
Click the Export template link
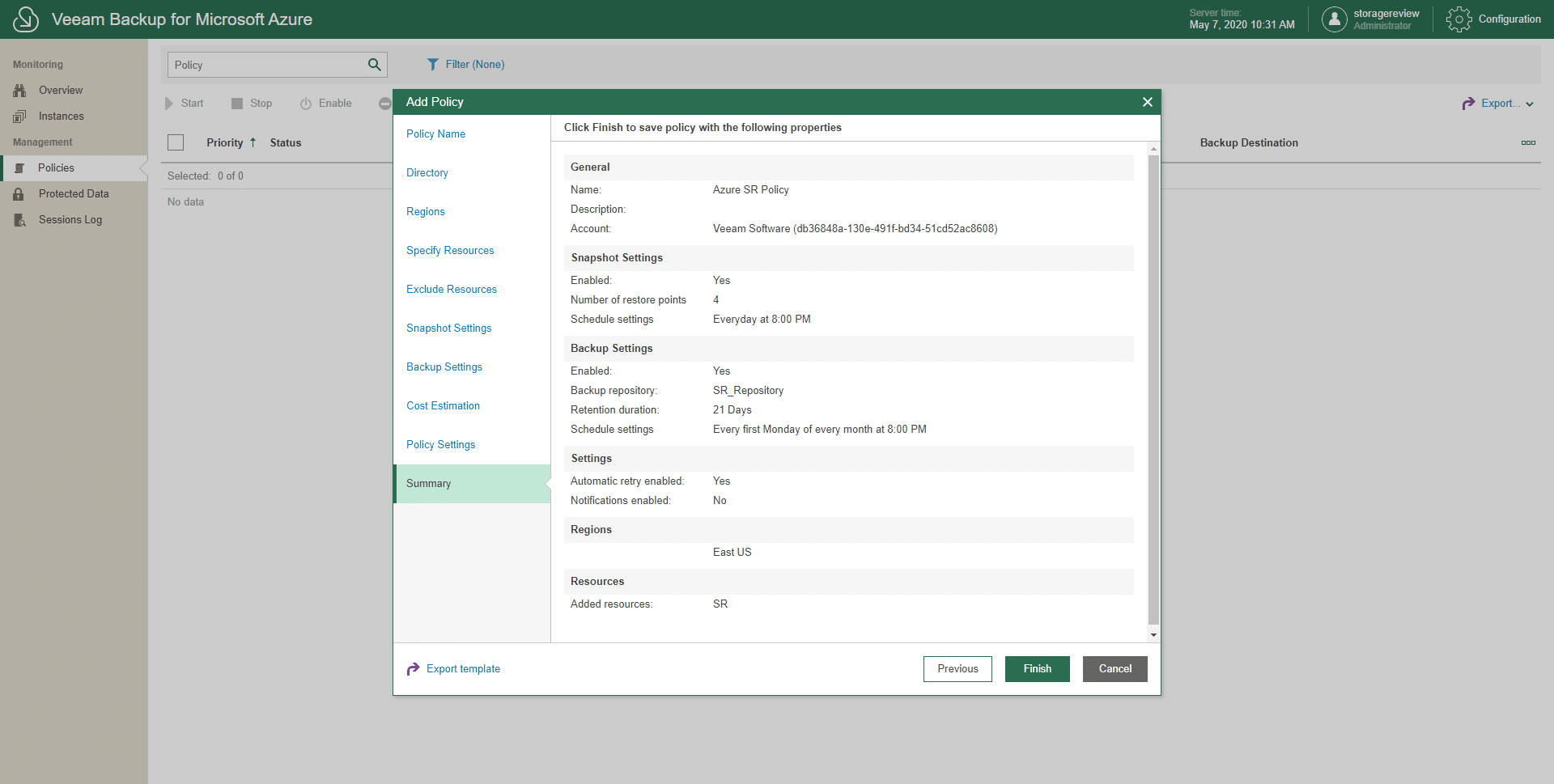point(463,669)
